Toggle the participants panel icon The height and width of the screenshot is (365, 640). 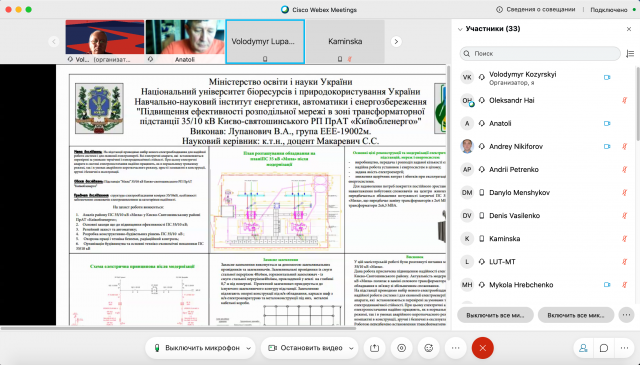tap(583, 348)
